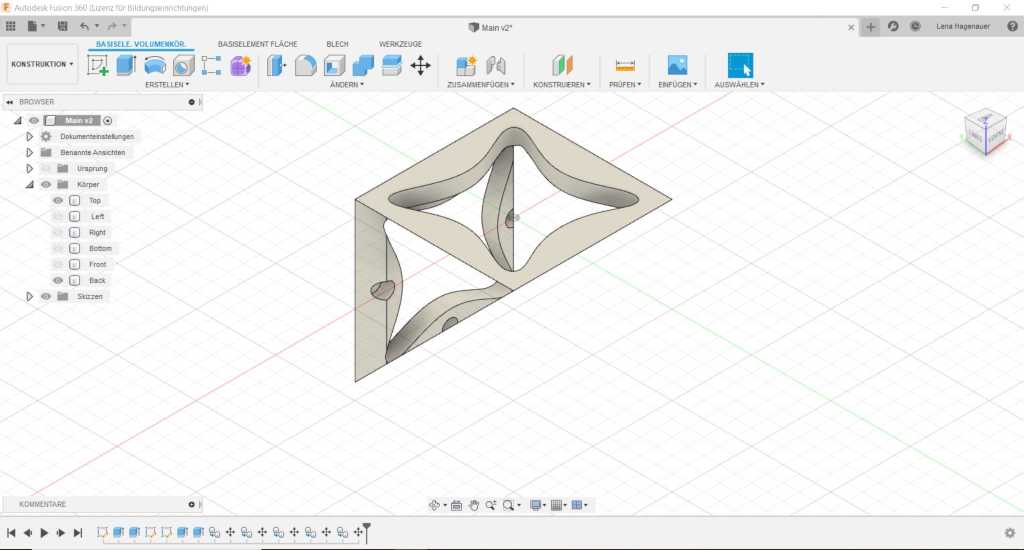Screen dimensions: 1024x550
Task: Click the Measure ruler icon
Action: tap(625, 65)
